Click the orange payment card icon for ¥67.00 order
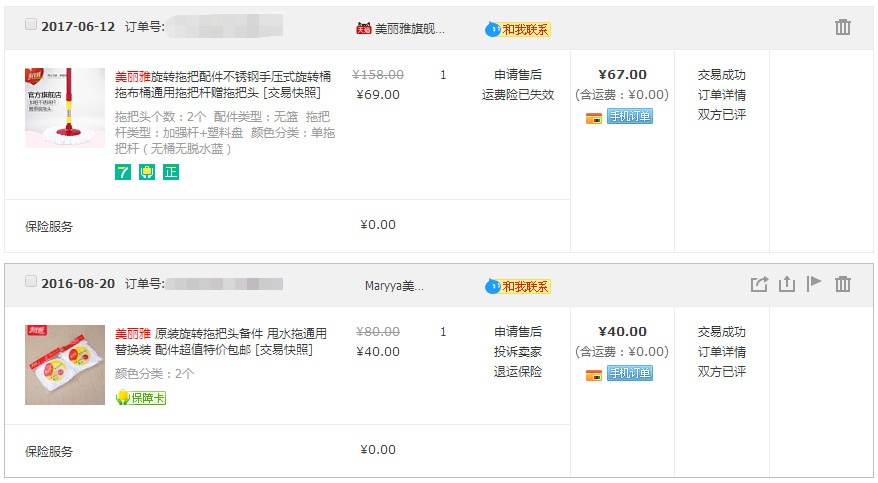The height and width of the screenshot is (483, 878). click(x=594, y=118)
